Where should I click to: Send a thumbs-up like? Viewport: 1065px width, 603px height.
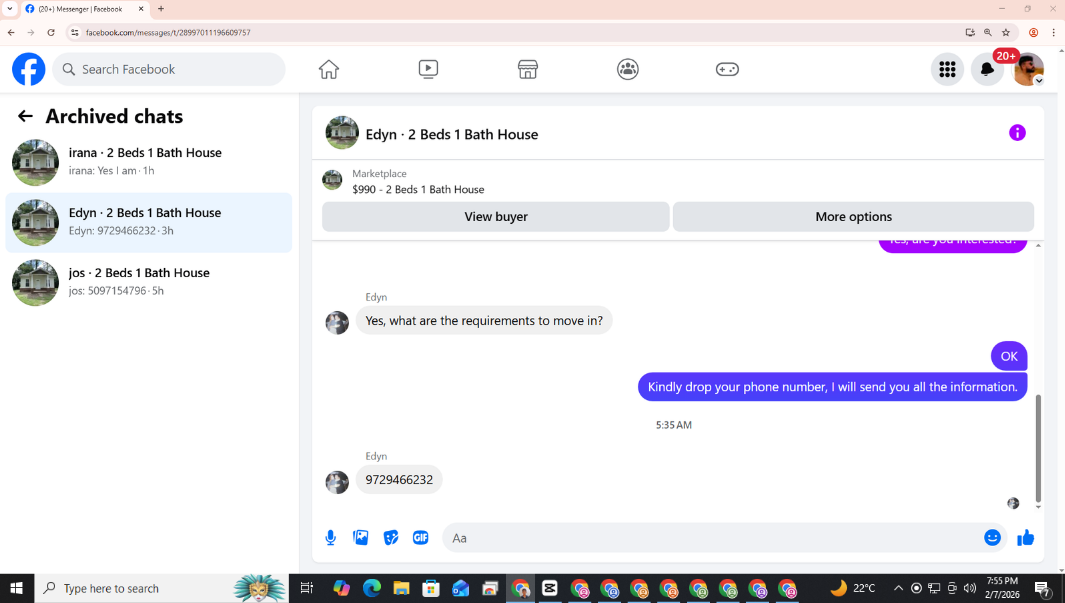click(x=1026, y=538)
